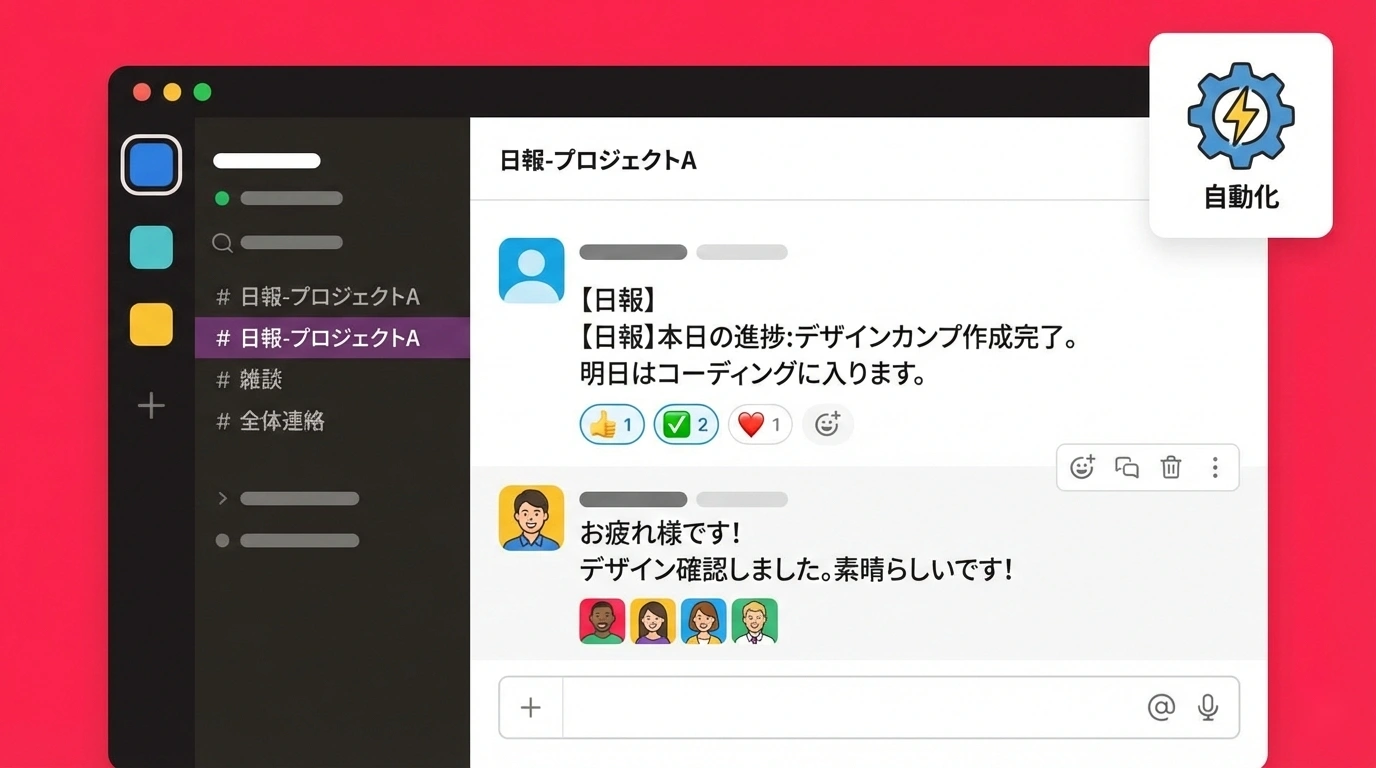Screen dimensions: 1376x768
Task: Add emoji reaction from message hover toolbar
Action: pyautogui.click(x=1082, y=467)
